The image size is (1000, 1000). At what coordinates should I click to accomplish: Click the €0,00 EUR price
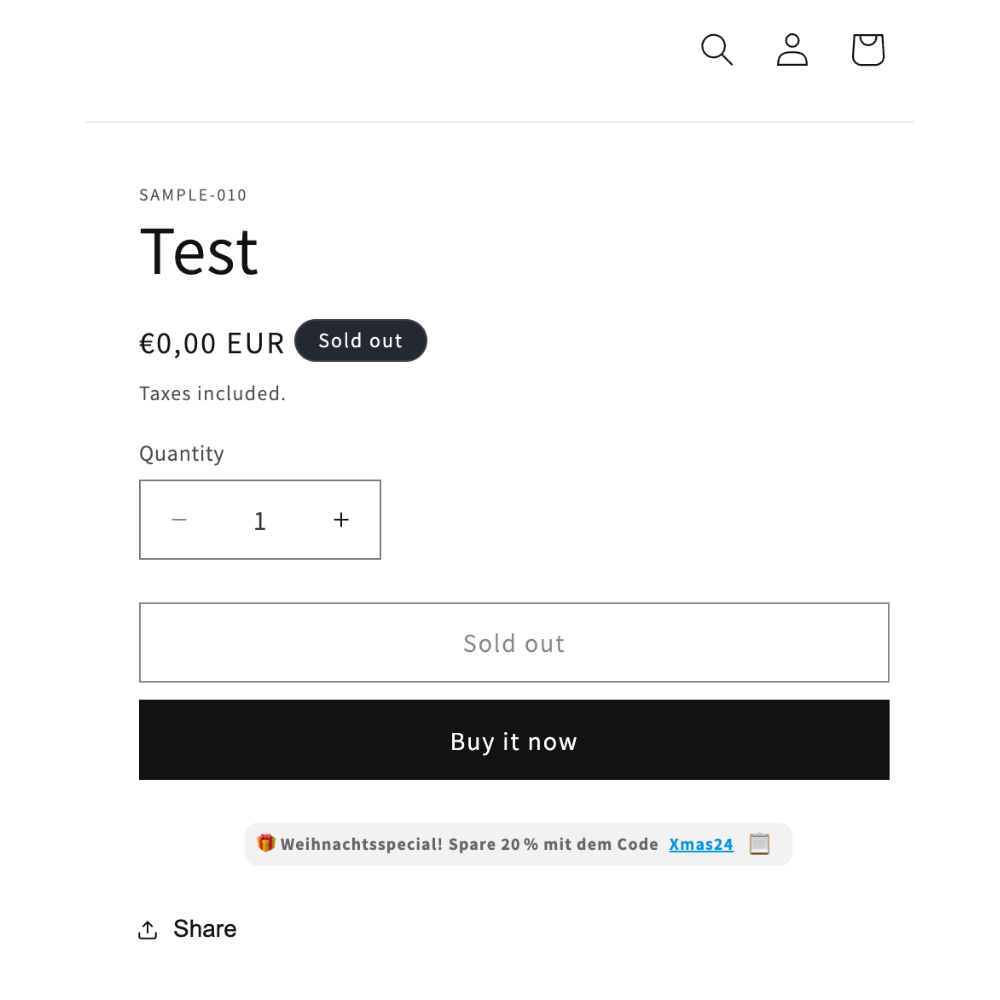(212, 344)
